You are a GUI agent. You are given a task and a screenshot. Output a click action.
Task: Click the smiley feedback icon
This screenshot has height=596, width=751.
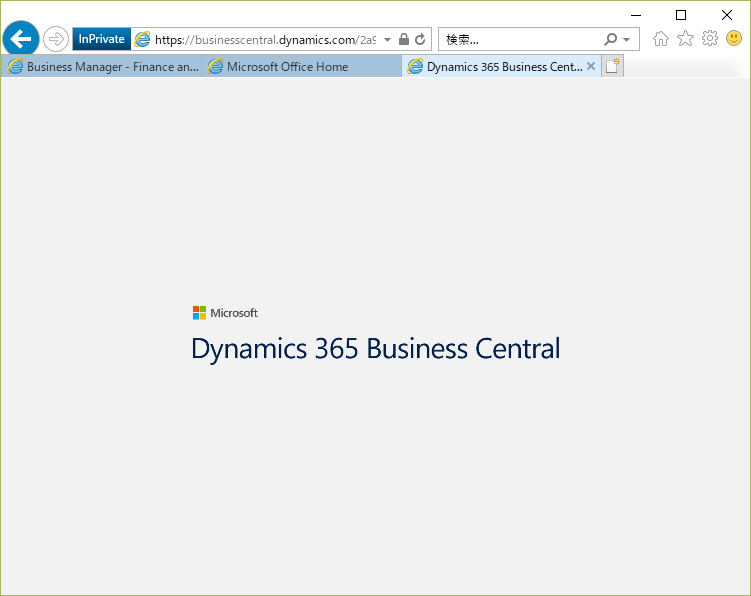coord(734,38)
